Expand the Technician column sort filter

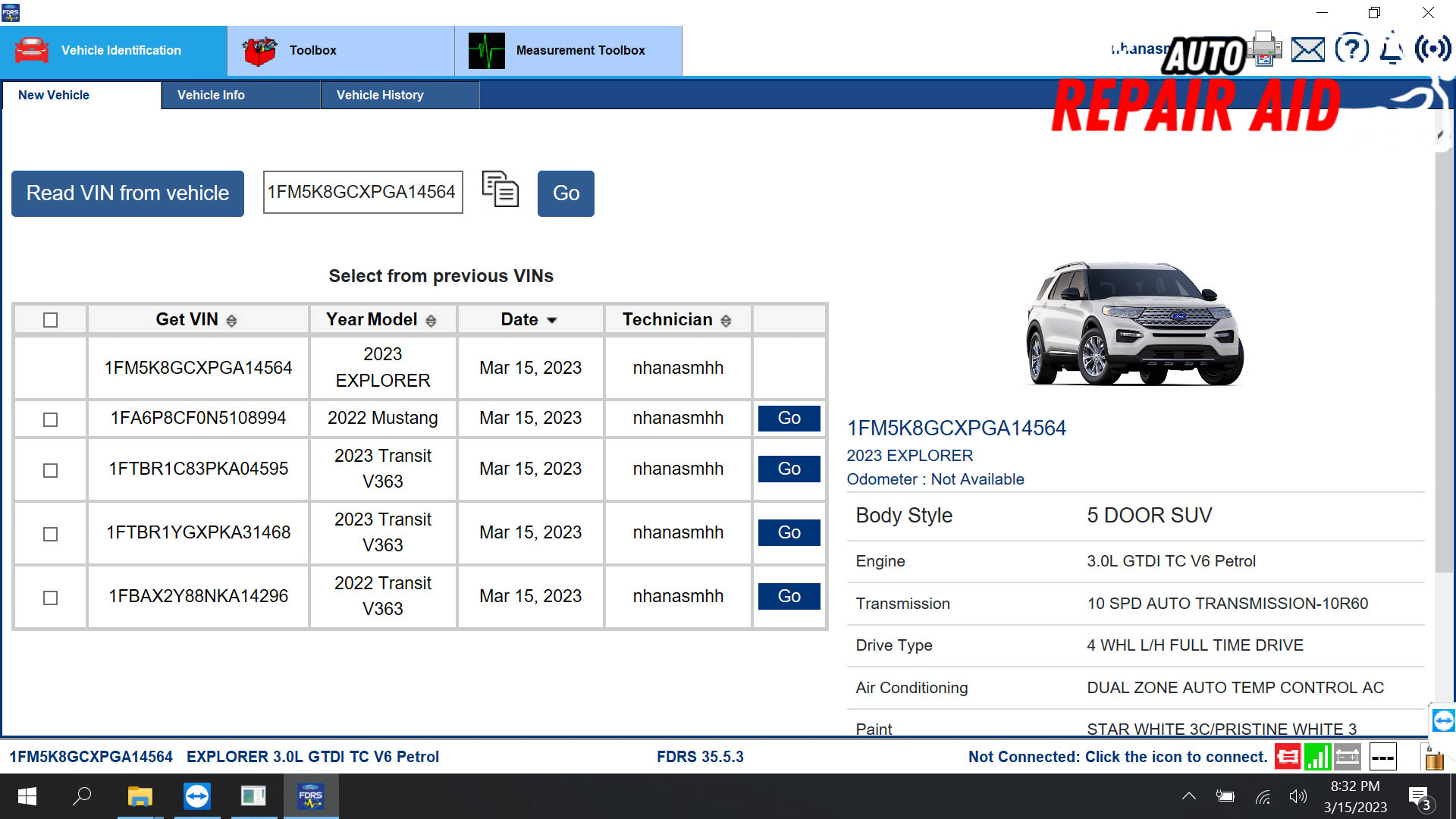(x=726, y=320)
